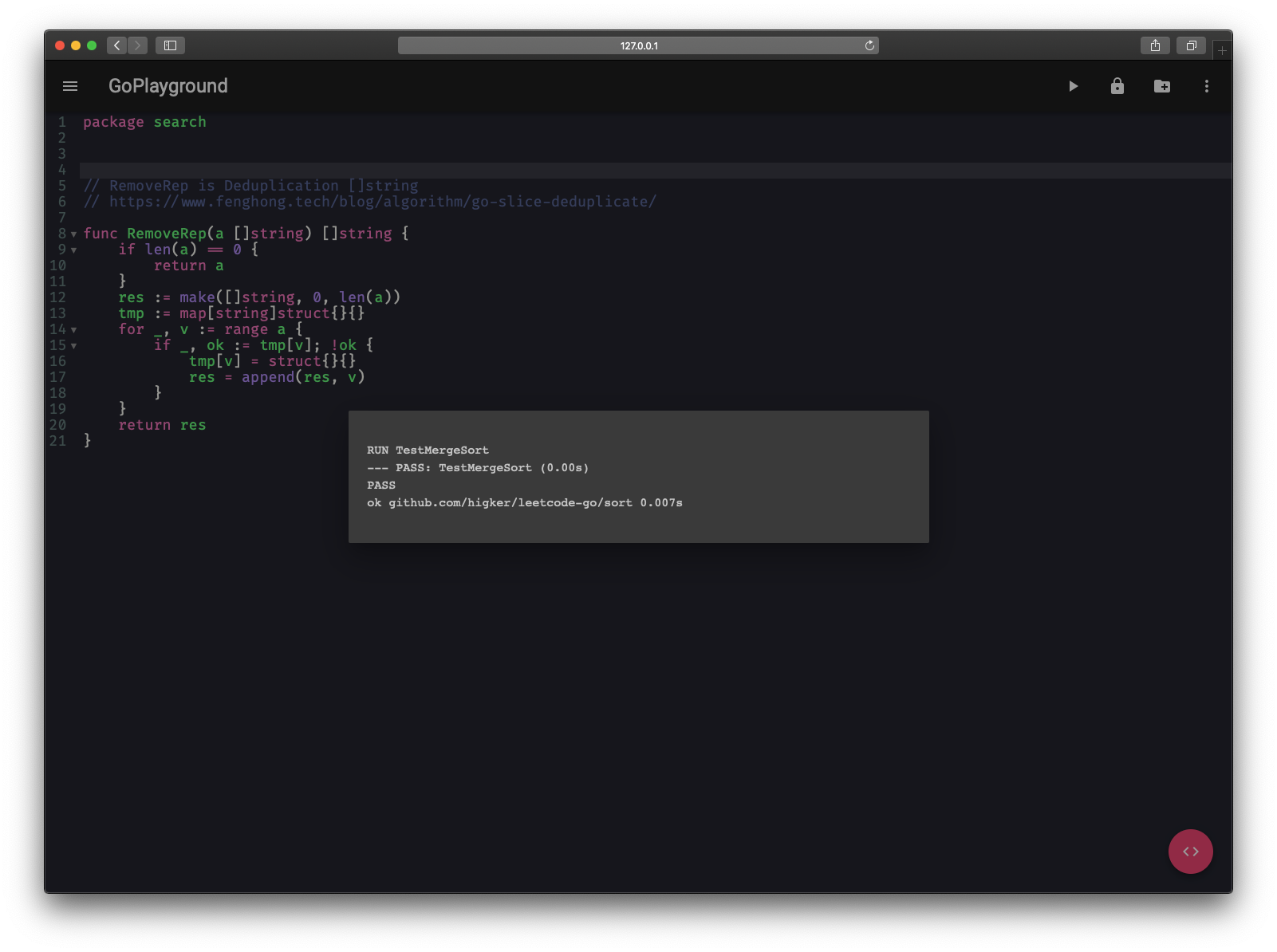This screenshot has height=952, width=1277.
Task: Collapse the RemoveRep function with its fold arrow
Action: [x=73, y=235]
